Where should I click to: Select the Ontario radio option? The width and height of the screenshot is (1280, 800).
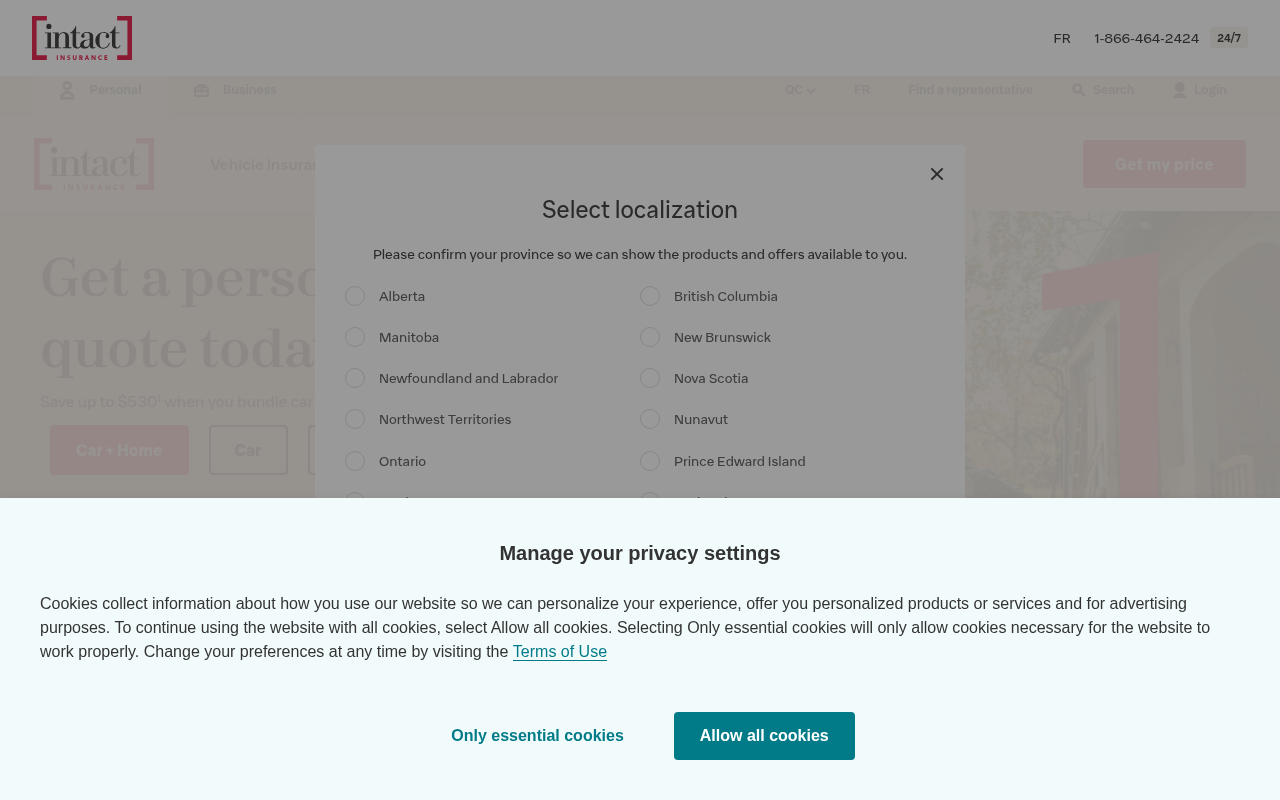click(355, 461)
